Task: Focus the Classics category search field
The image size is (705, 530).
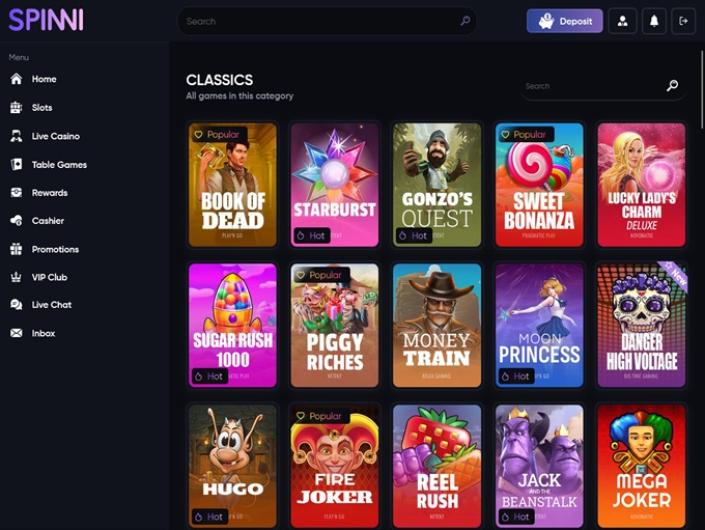Action: [604, 86]
